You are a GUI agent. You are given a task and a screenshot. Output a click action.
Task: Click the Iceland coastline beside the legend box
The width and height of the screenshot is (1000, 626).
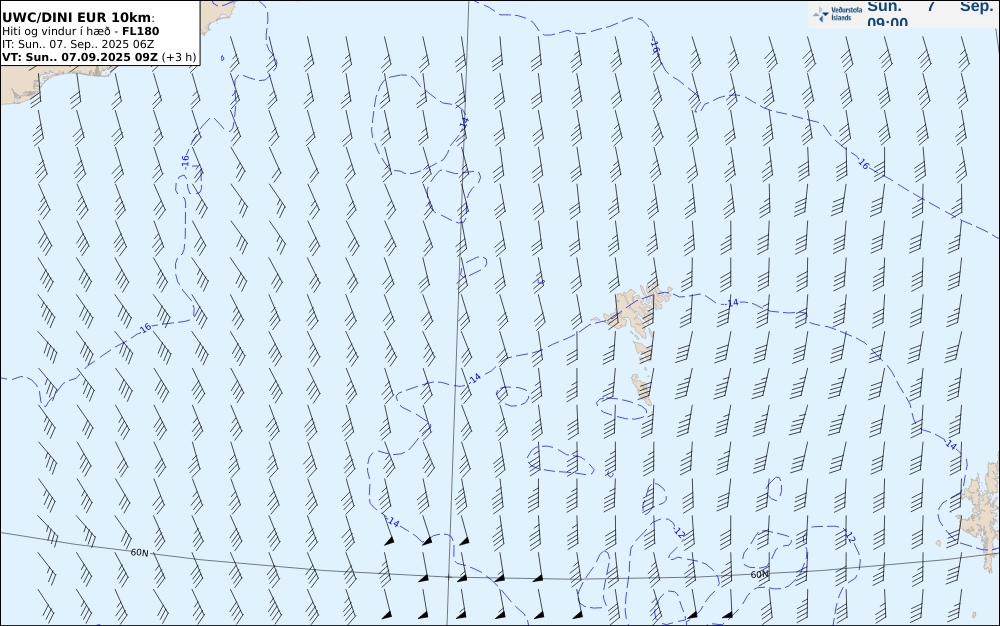point(217,18)
